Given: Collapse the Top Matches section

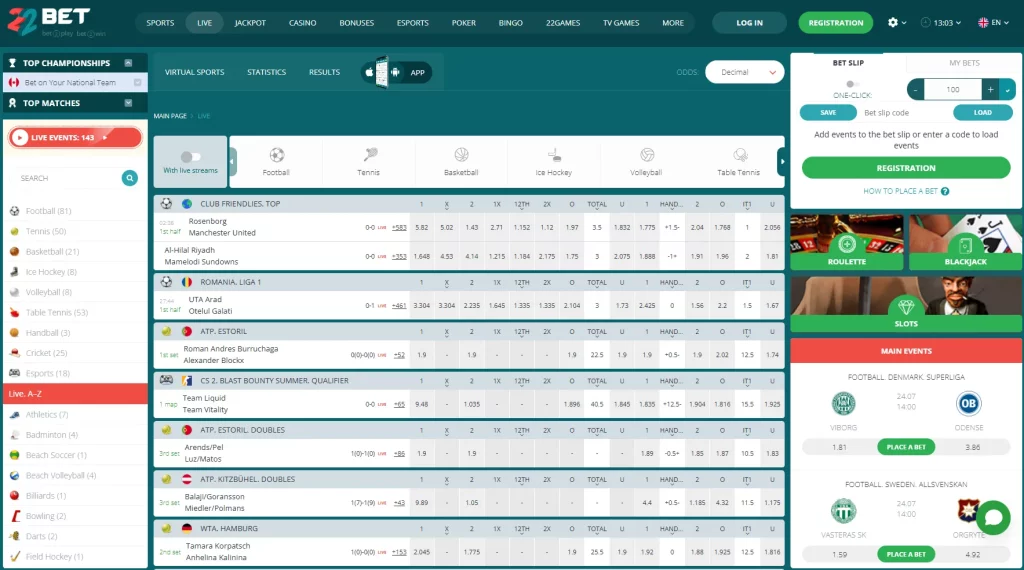Looking at the screenshot, I should [128, 103].
